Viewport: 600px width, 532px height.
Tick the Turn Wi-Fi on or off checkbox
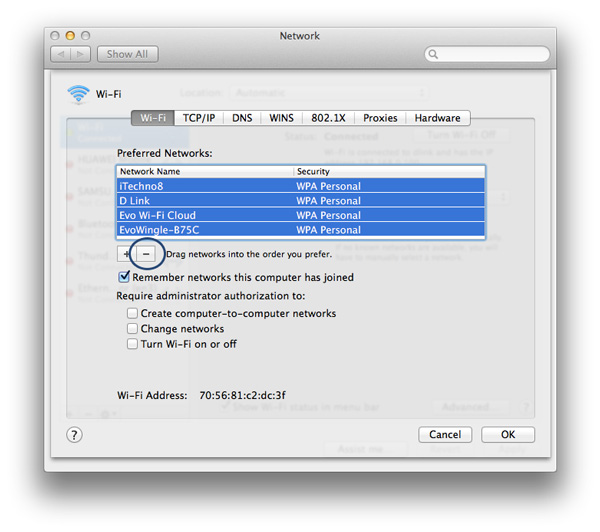[132, 344]
